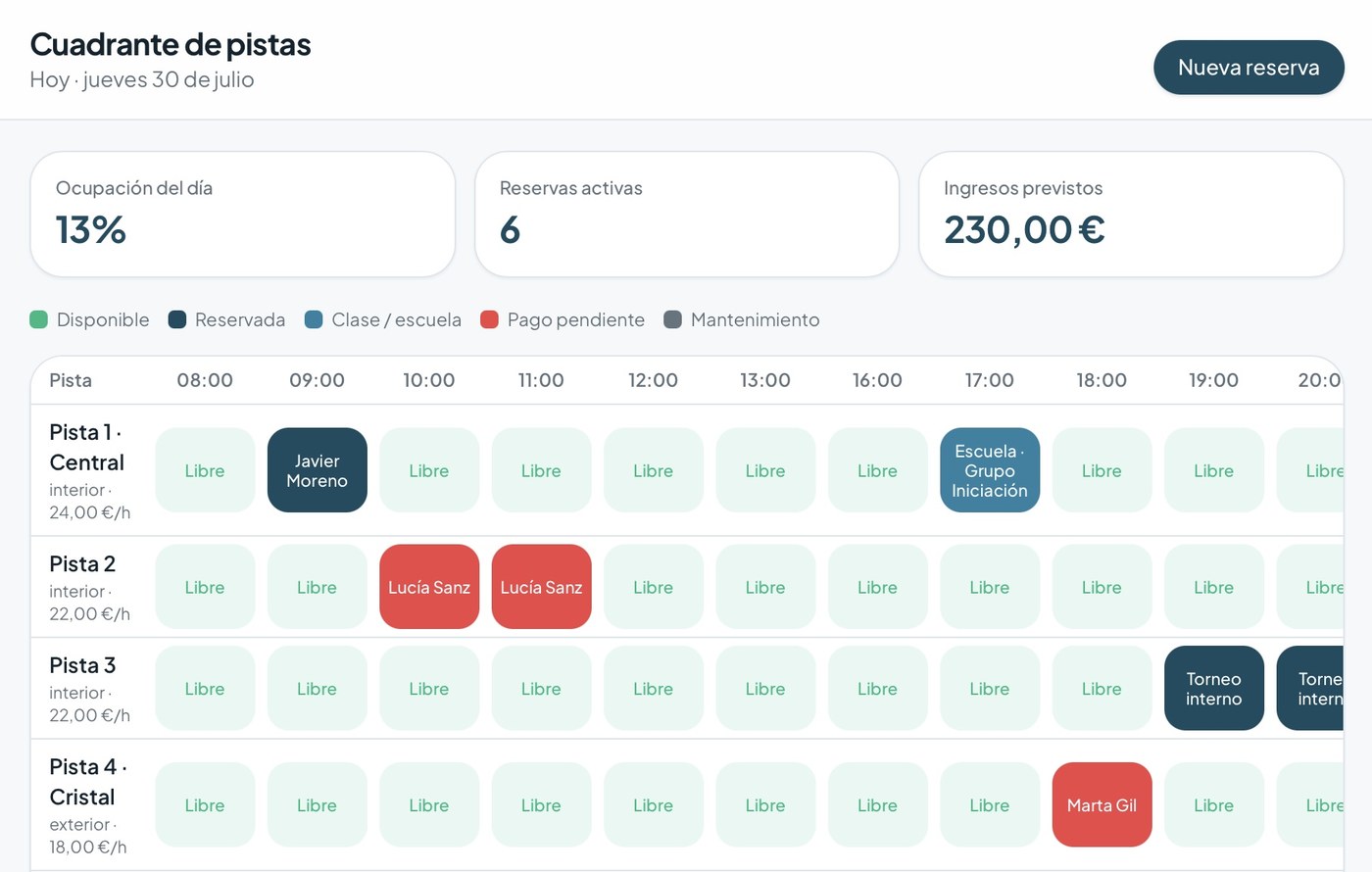The image size is (1372, 872).
Task: Click the Cuadrante de pistas heading
Action: tap(171, 44)
